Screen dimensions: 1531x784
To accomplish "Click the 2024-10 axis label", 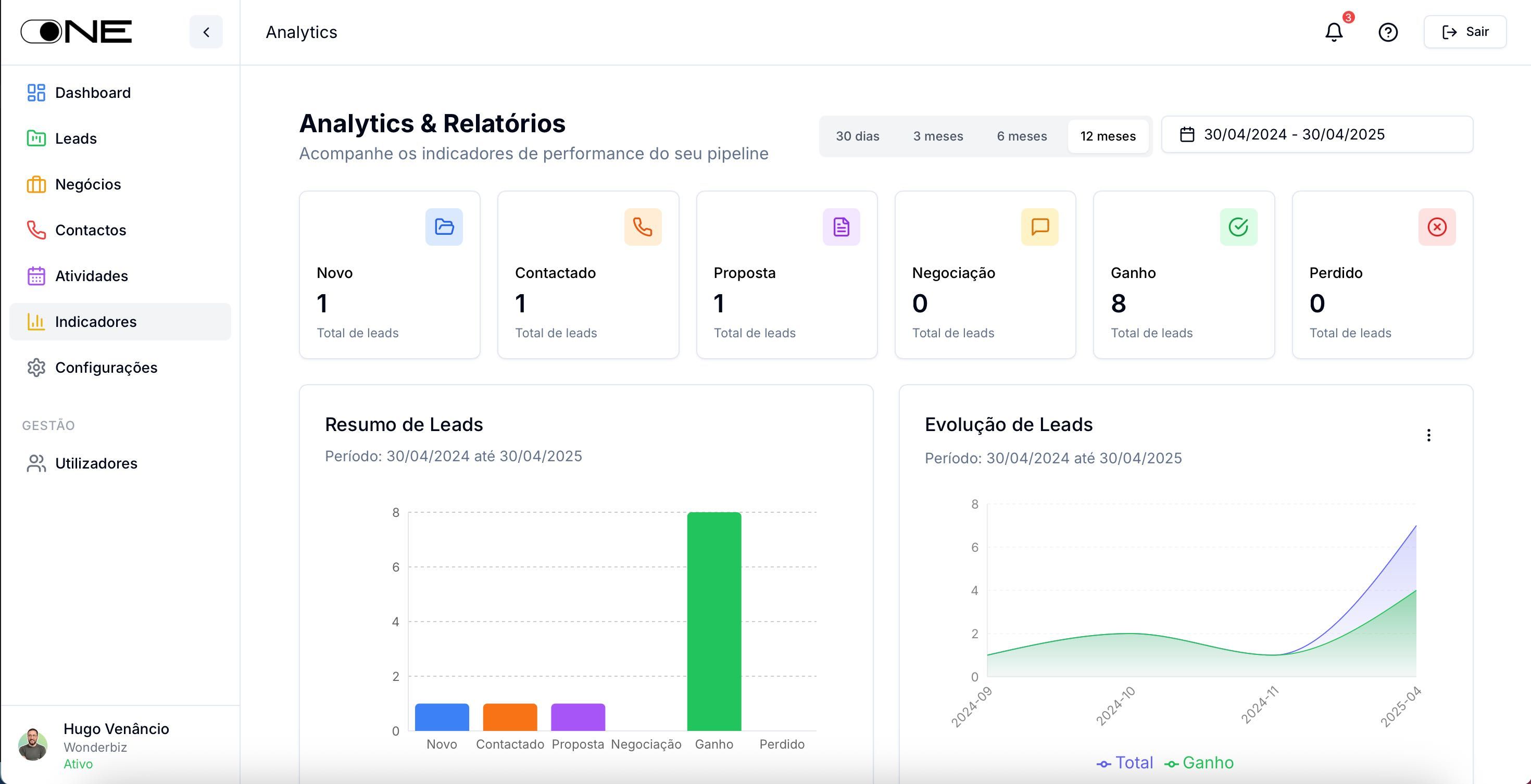I will point(1115,706).
